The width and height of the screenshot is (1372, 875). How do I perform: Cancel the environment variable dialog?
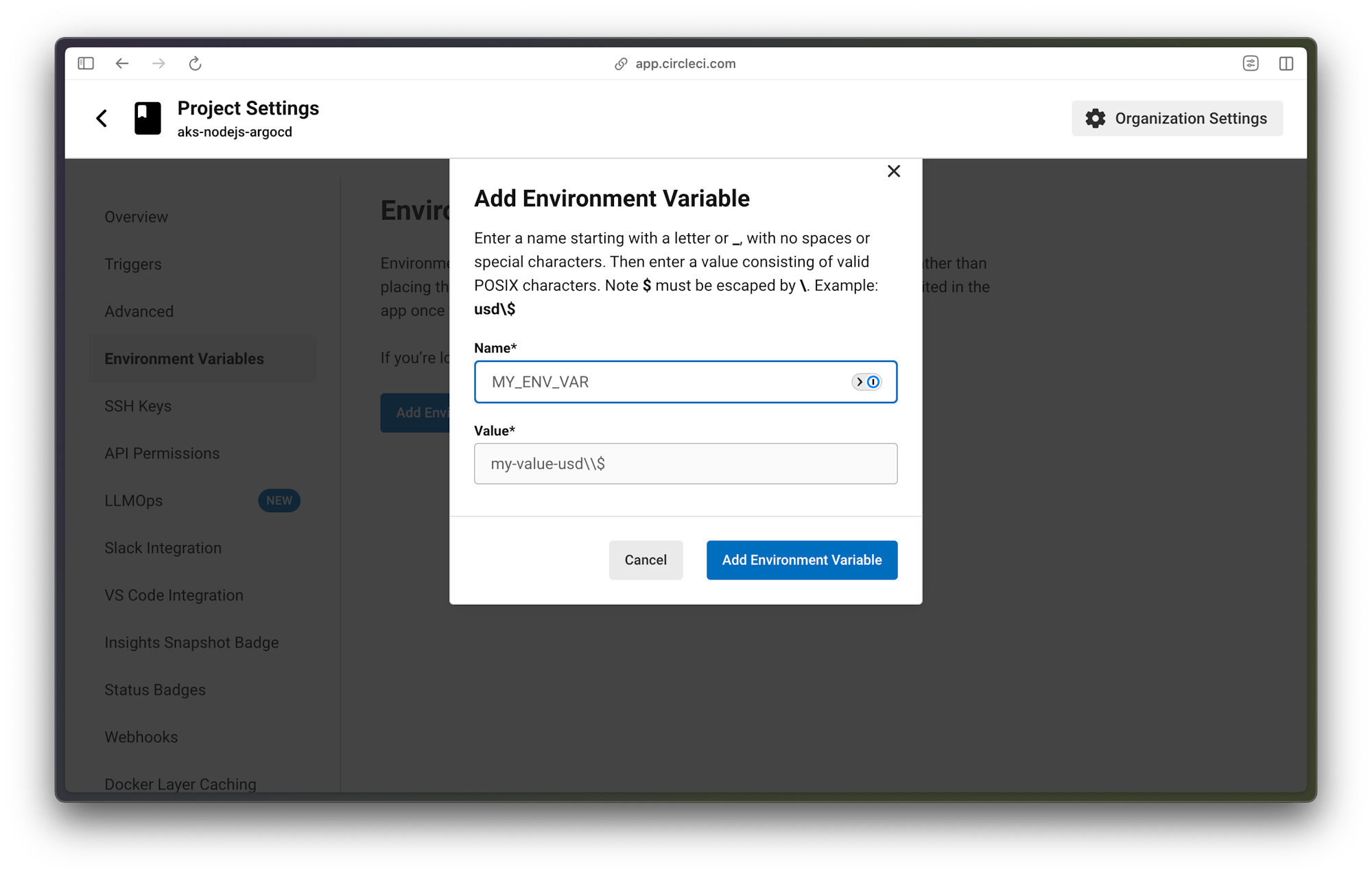click(645, 560)
